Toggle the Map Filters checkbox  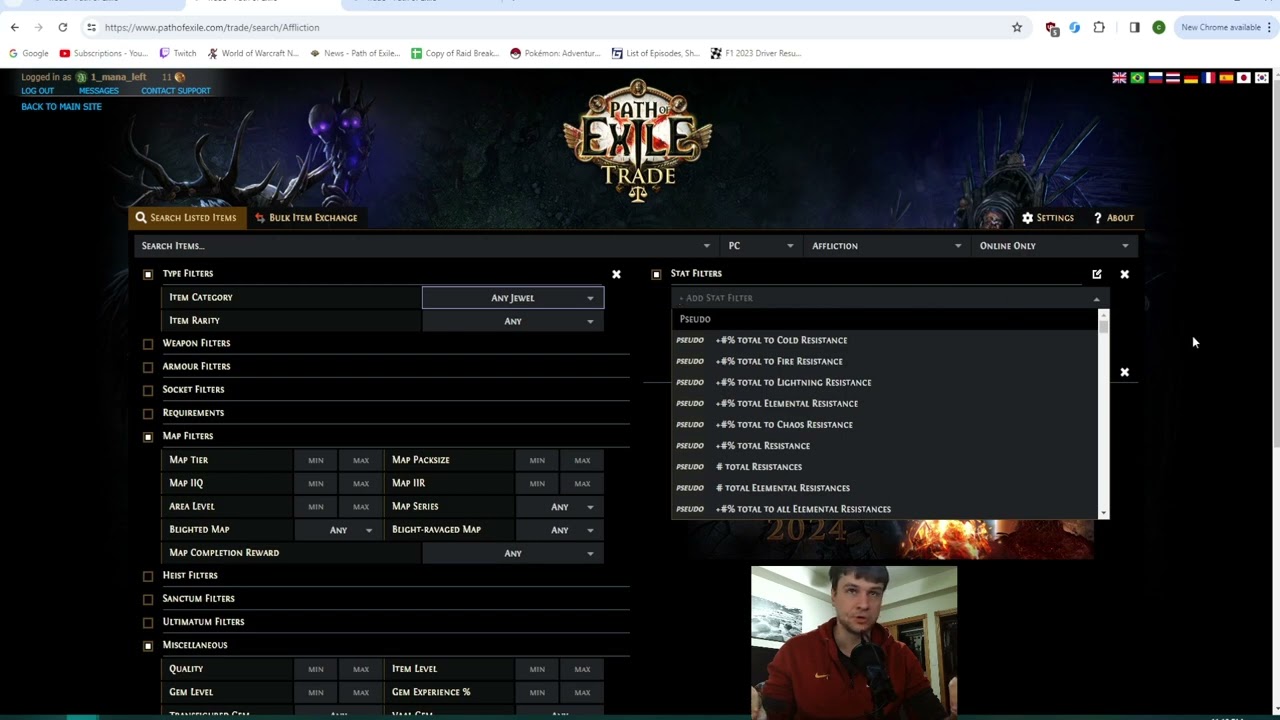point(148,437)
